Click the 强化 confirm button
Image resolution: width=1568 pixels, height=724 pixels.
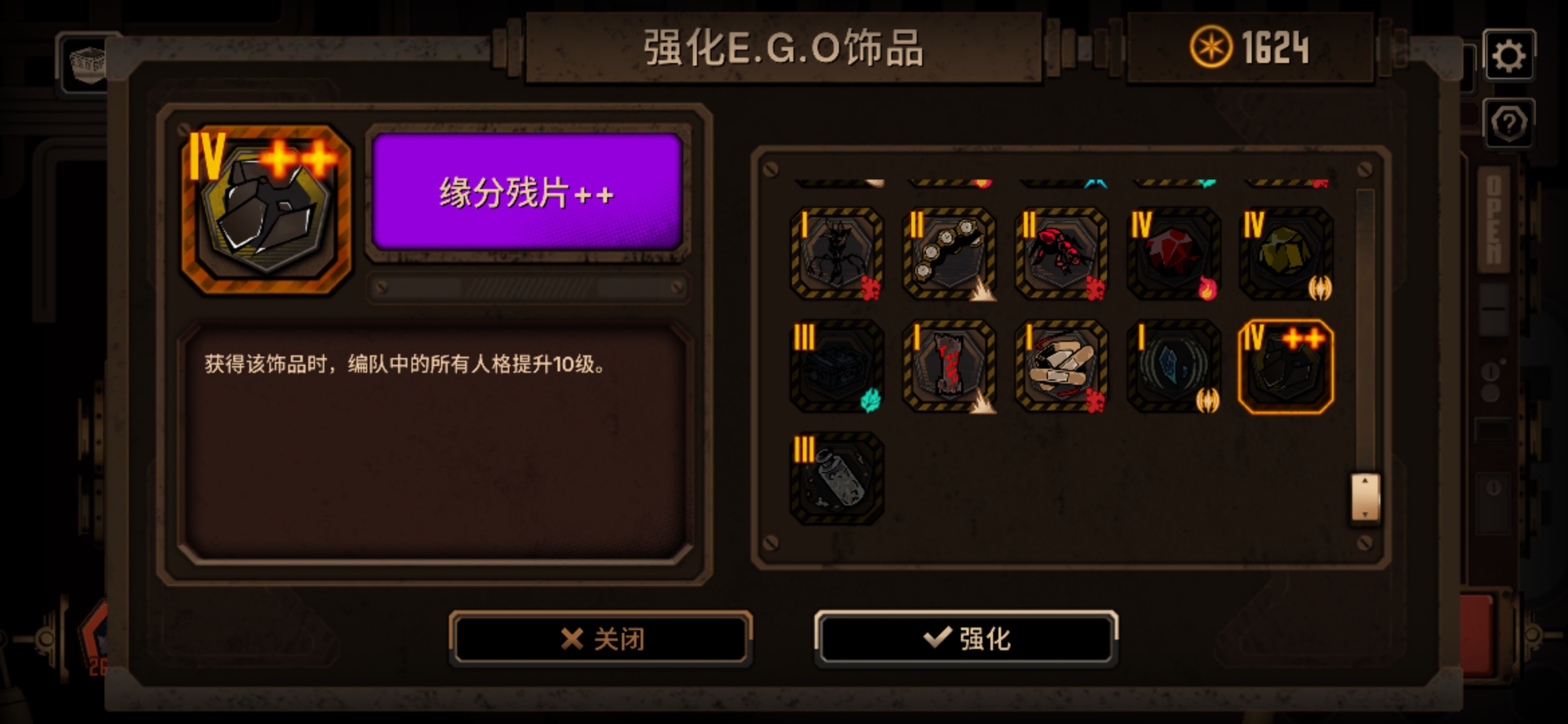(966, 638)
